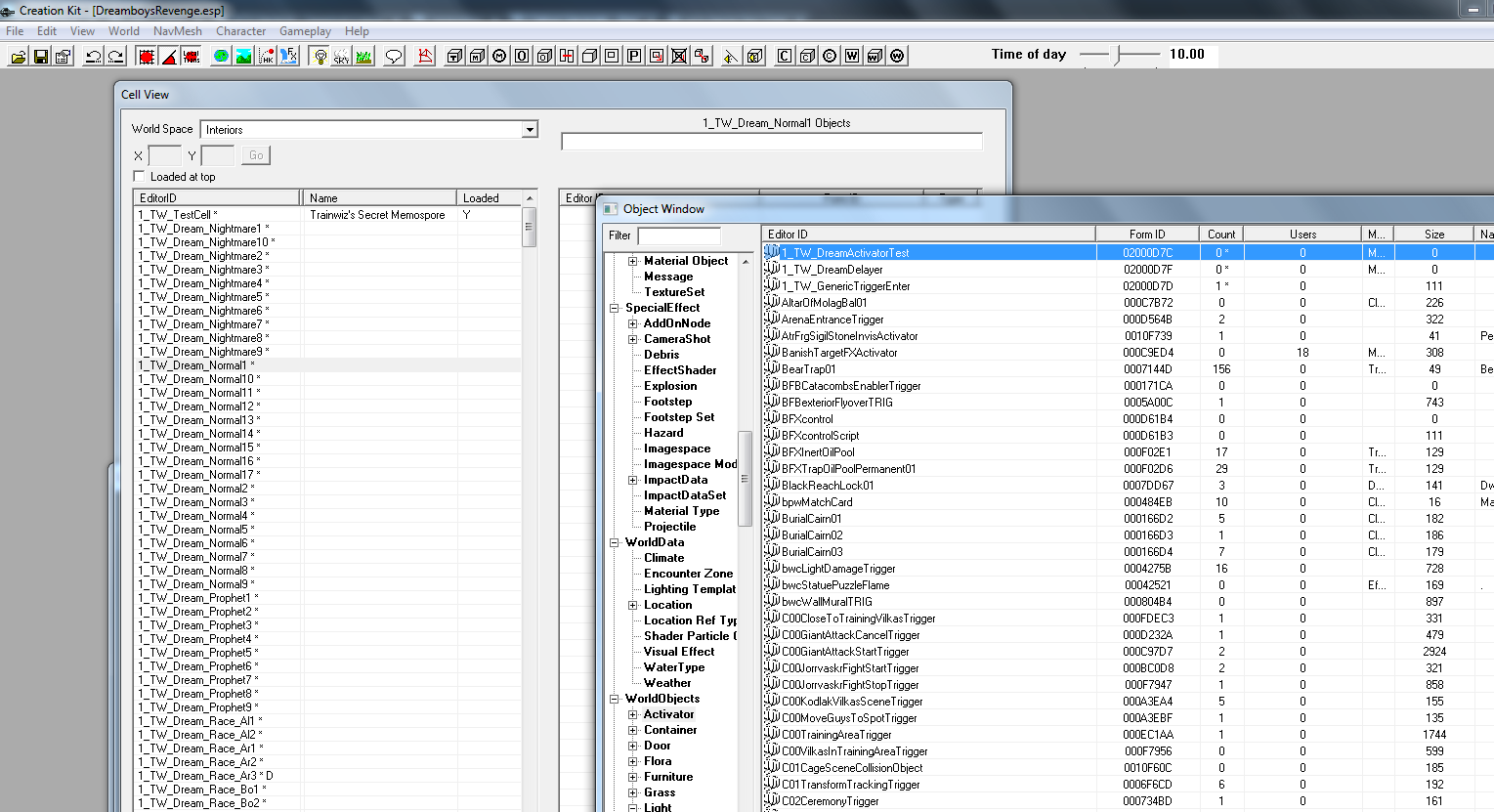The height and width of the screenshot is (812, 1494).
Task: Select the 1_TW_Dream_Prophet1 cell
Action: click(193, 598)
